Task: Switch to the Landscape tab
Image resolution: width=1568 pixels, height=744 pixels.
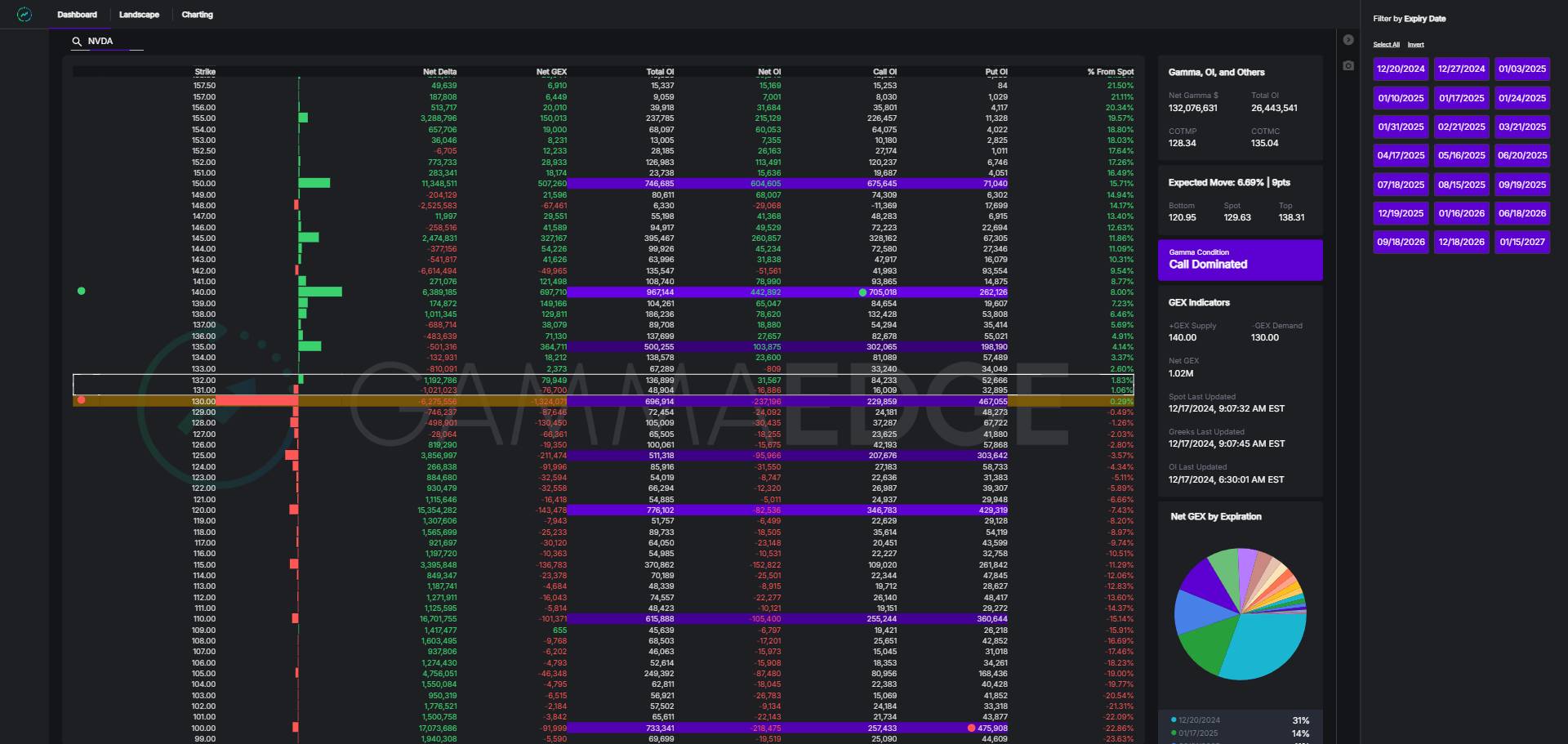Action: pos(139,15)
